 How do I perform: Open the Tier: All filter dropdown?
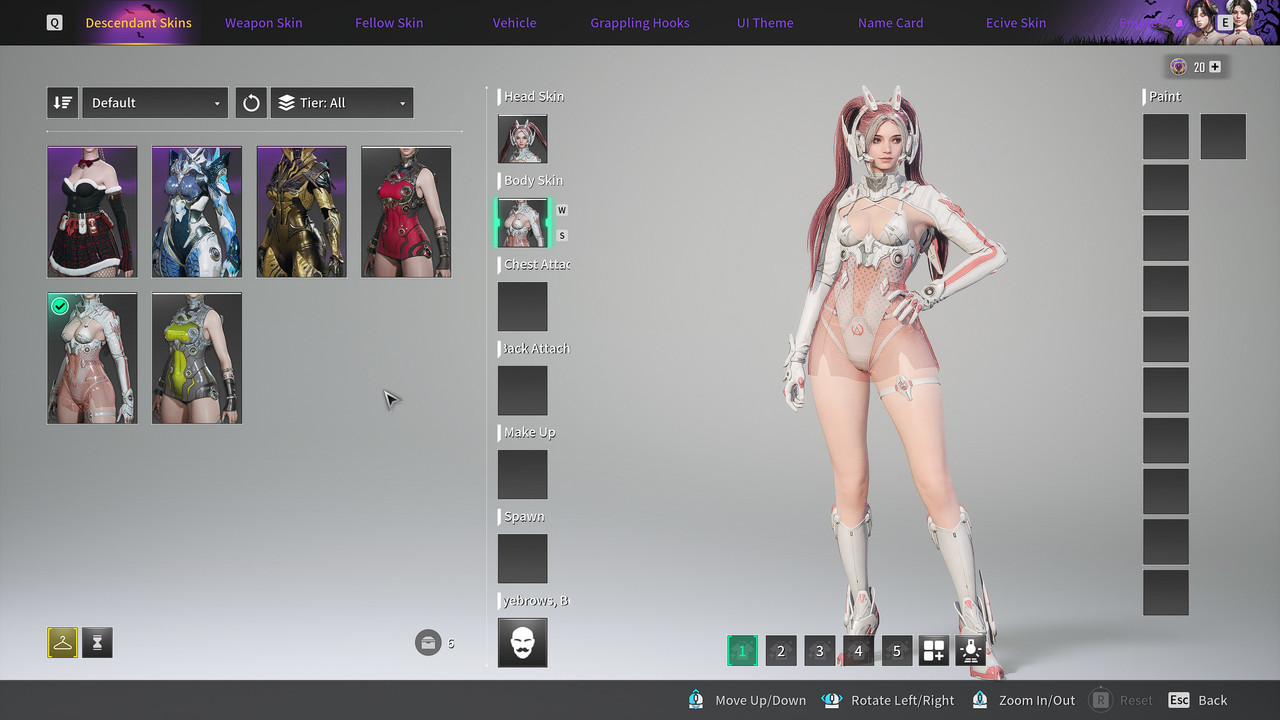click(342, 103)
